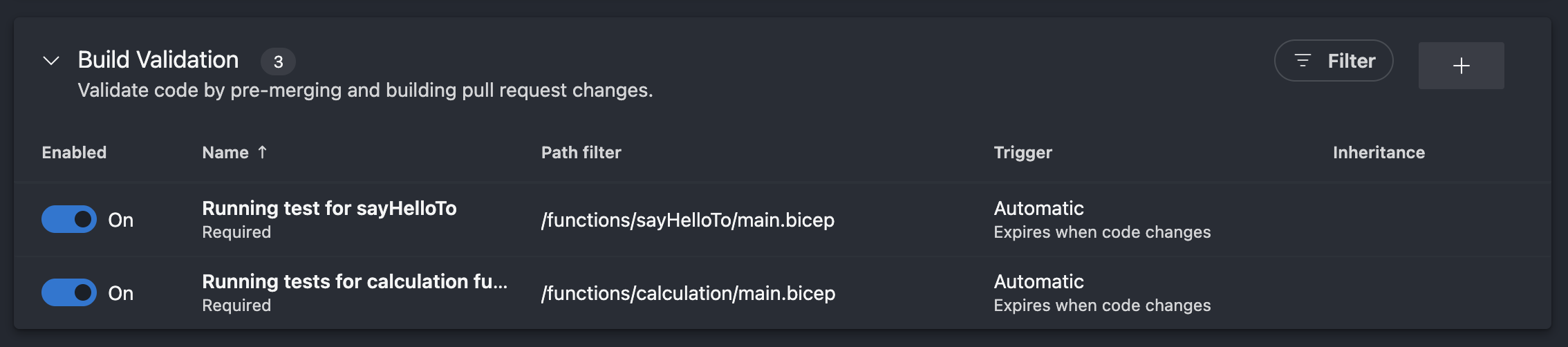The image size is (1568, 347).
Task: Click the policy count badge showing 3
Action: [278, 62]
